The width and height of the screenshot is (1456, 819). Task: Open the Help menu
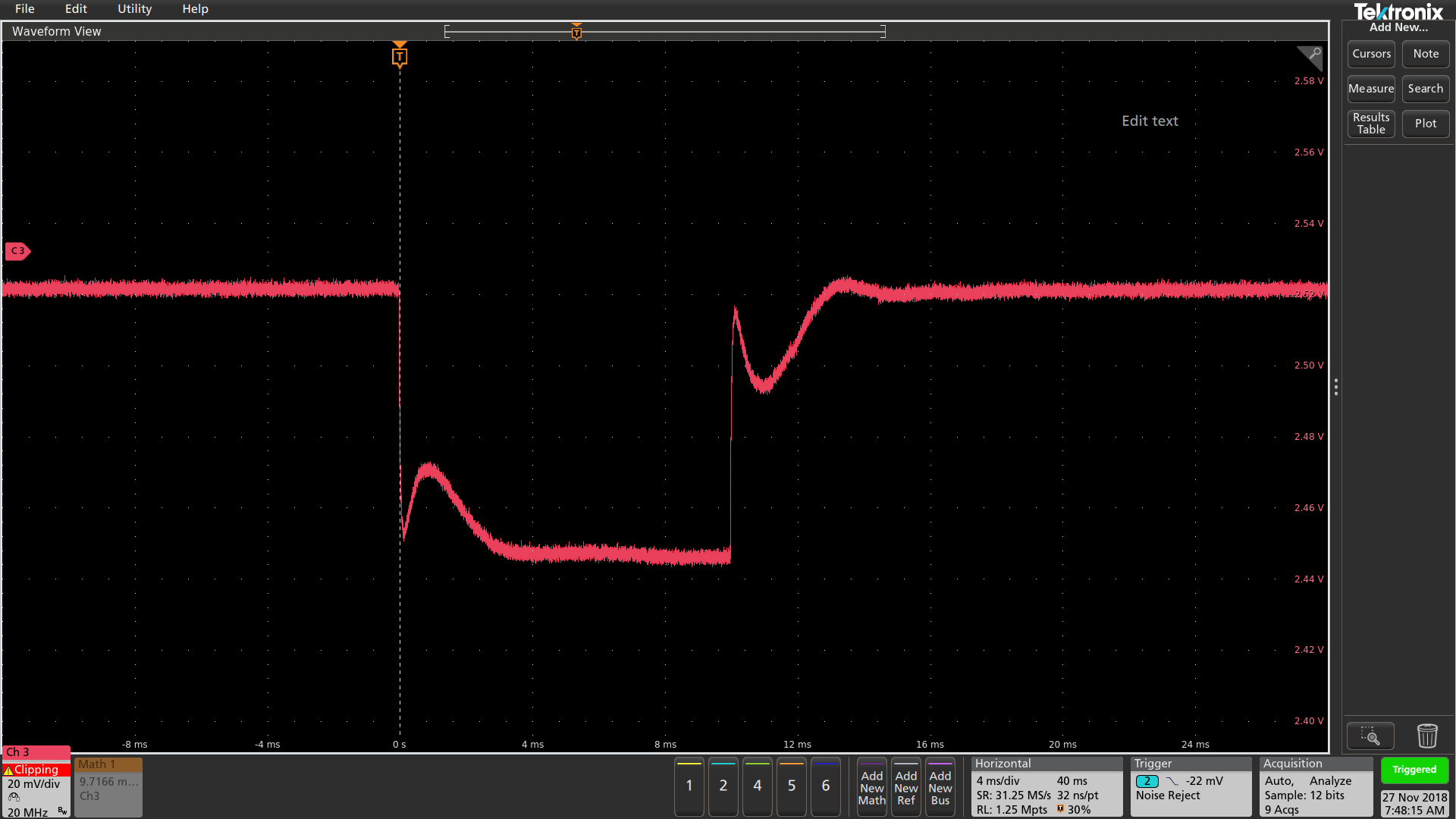(195, 9)
